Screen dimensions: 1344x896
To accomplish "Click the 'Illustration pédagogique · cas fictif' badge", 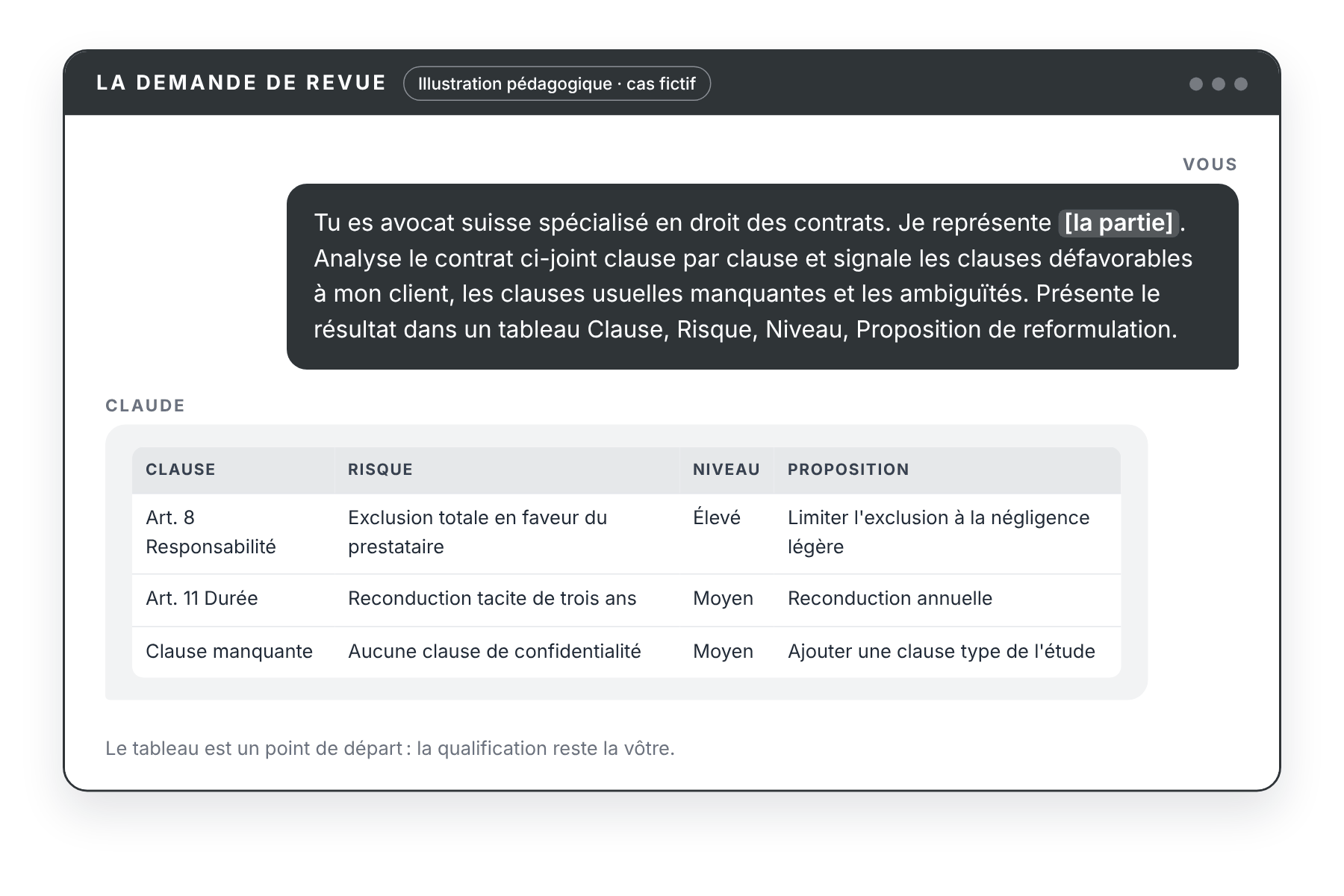I will click(556, 84).
